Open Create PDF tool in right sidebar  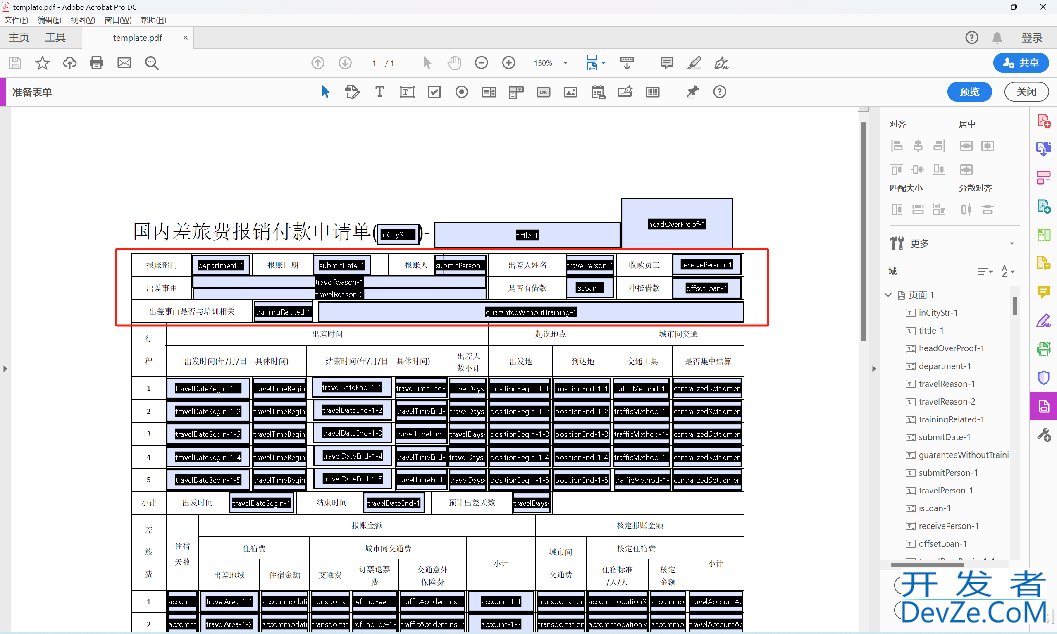pos(1044,121)
